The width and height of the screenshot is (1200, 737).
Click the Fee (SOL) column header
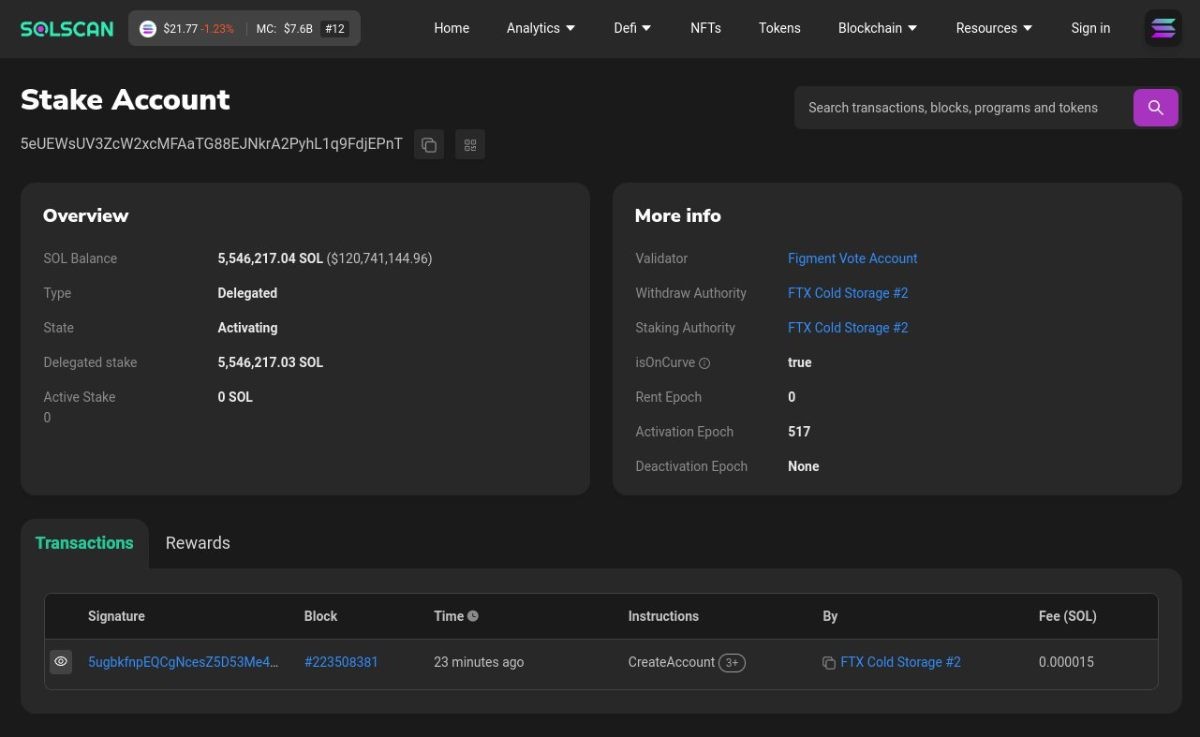(1068, 616)
